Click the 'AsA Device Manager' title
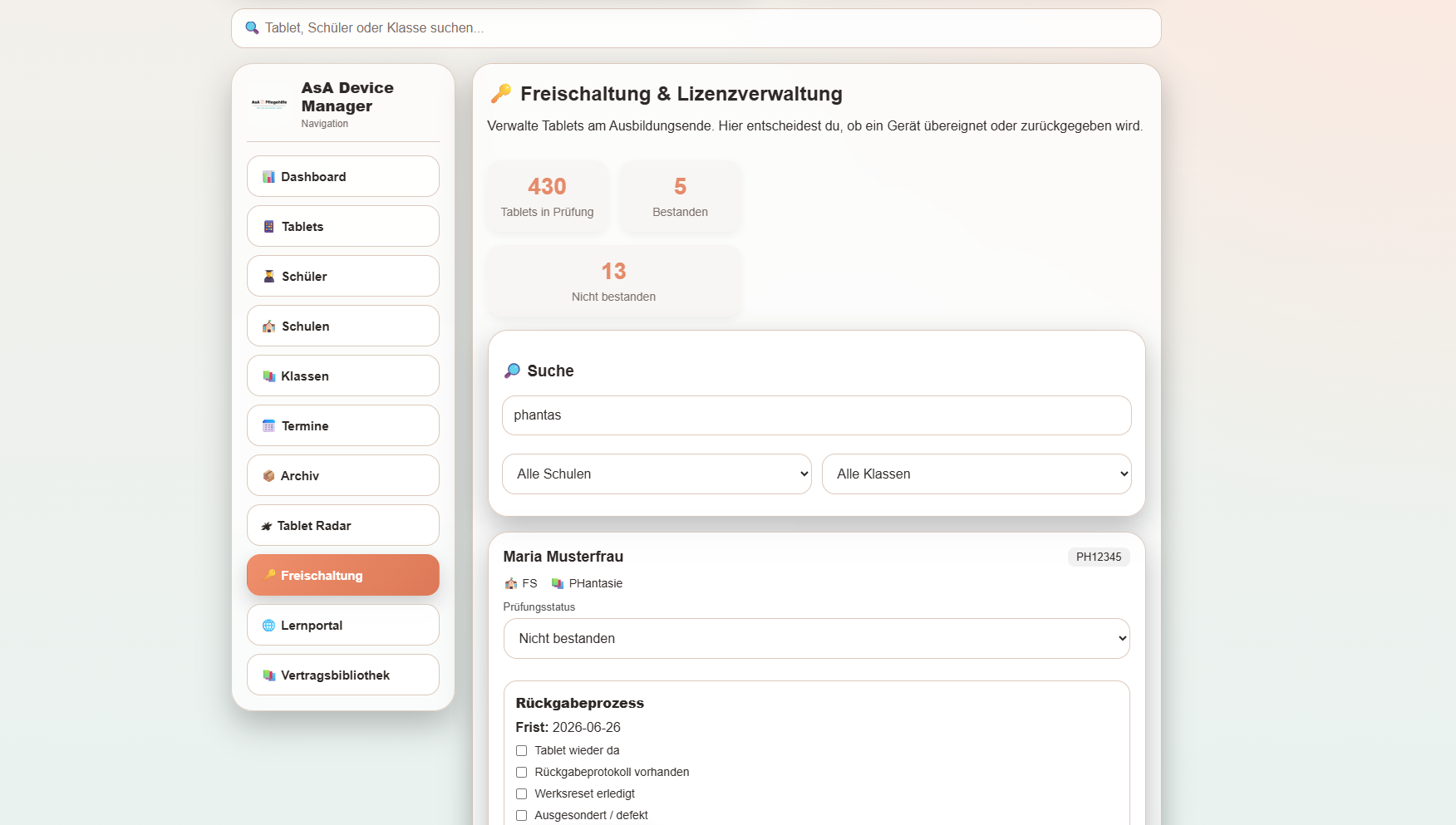This screenshot has width=1456, height=825. click(347, 96)
